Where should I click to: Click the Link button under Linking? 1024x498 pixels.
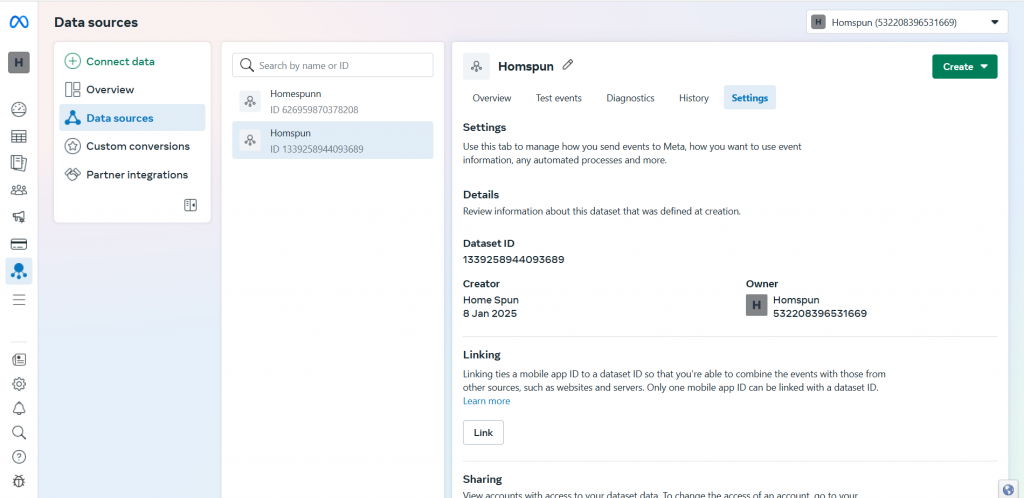click(483, 433)
